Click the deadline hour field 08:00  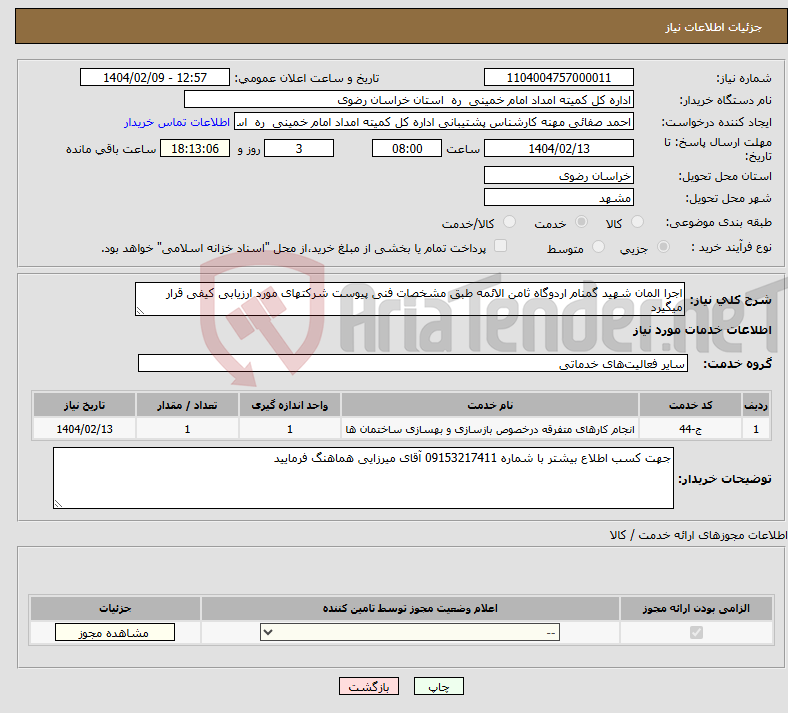point(407,148)
